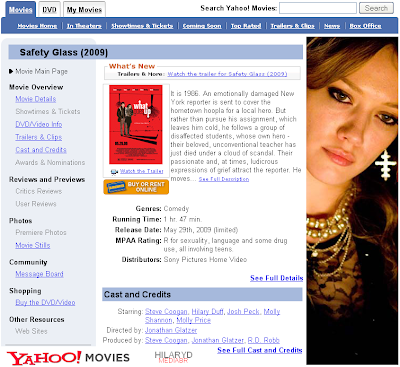Click Showtimes & Tickets in the sidebar
The width and height of the screenshot is (400, 367).
point(48,111)
